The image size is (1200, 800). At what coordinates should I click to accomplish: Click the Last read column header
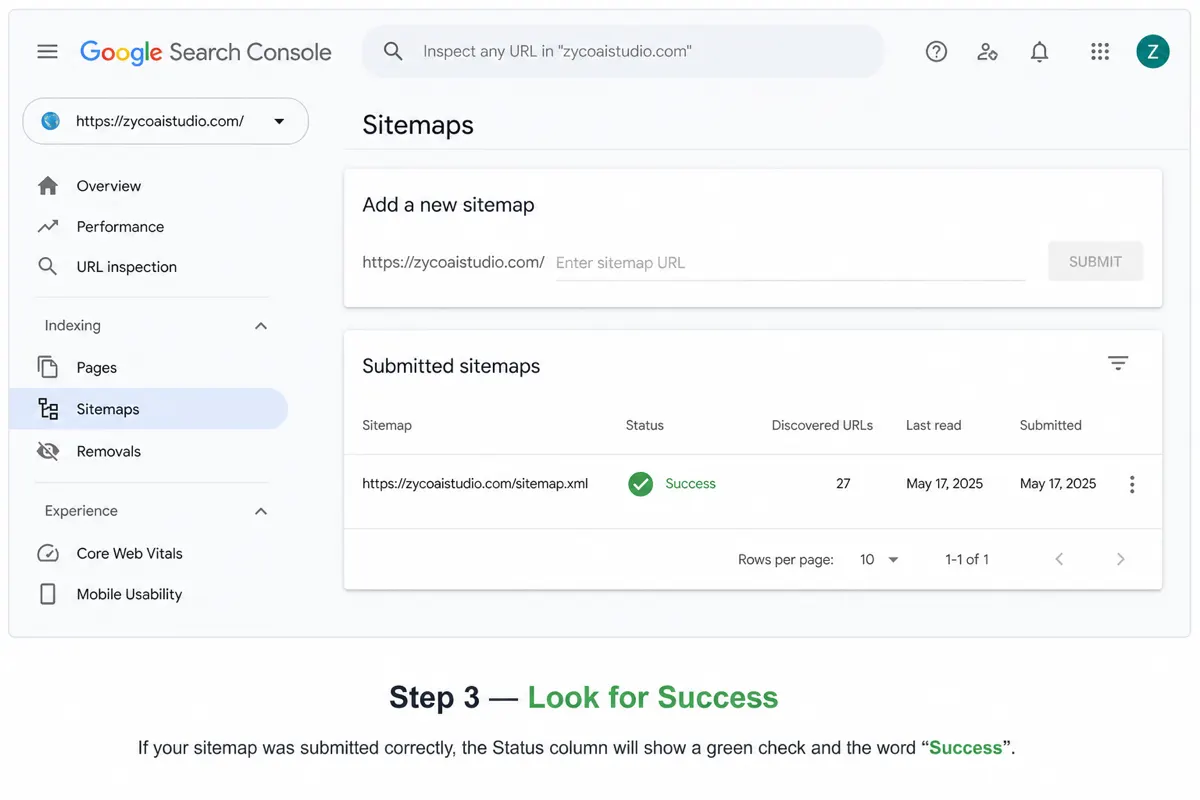pos(934,425)
